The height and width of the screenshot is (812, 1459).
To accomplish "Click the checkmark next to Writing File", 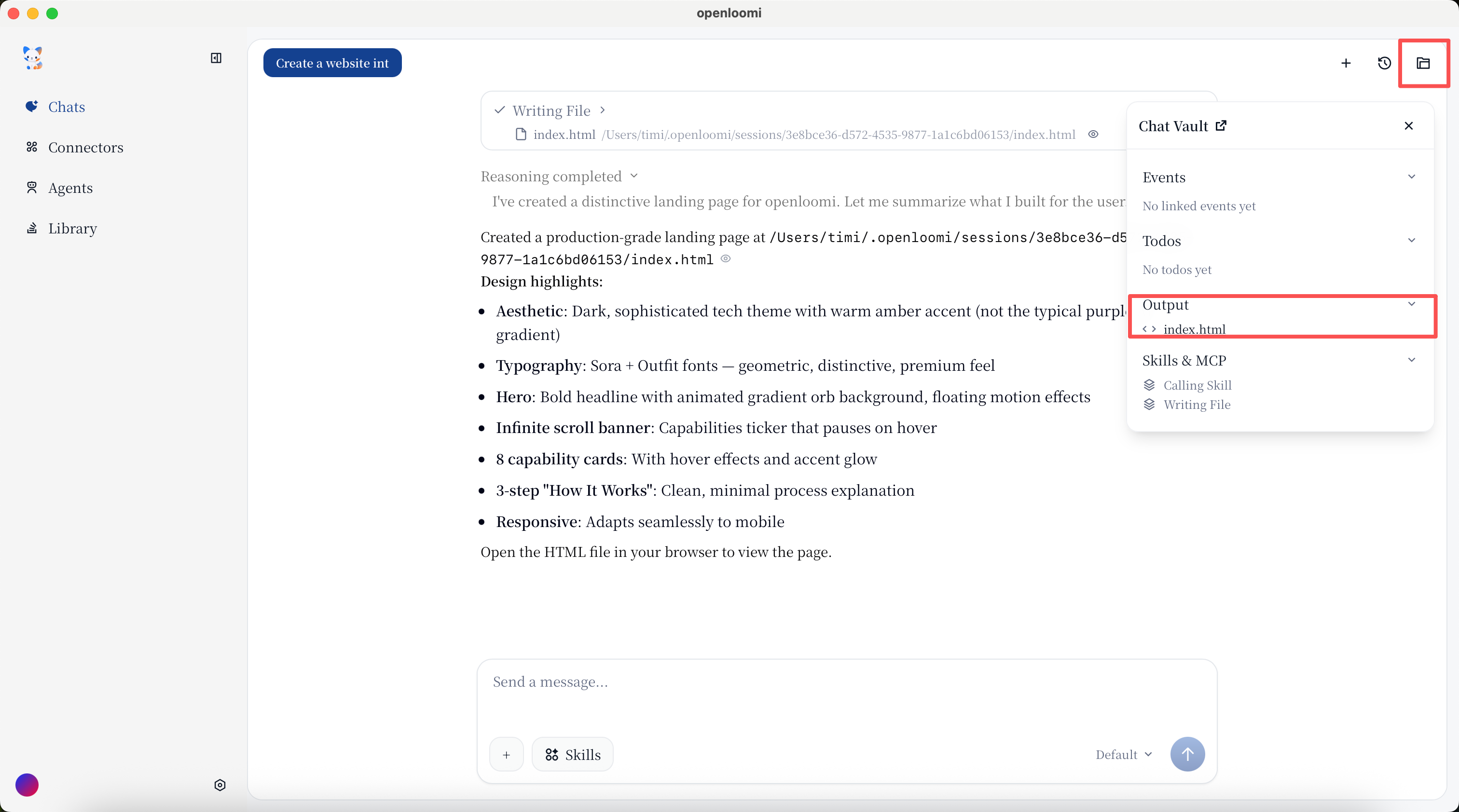I will click(x=499, y=110).
